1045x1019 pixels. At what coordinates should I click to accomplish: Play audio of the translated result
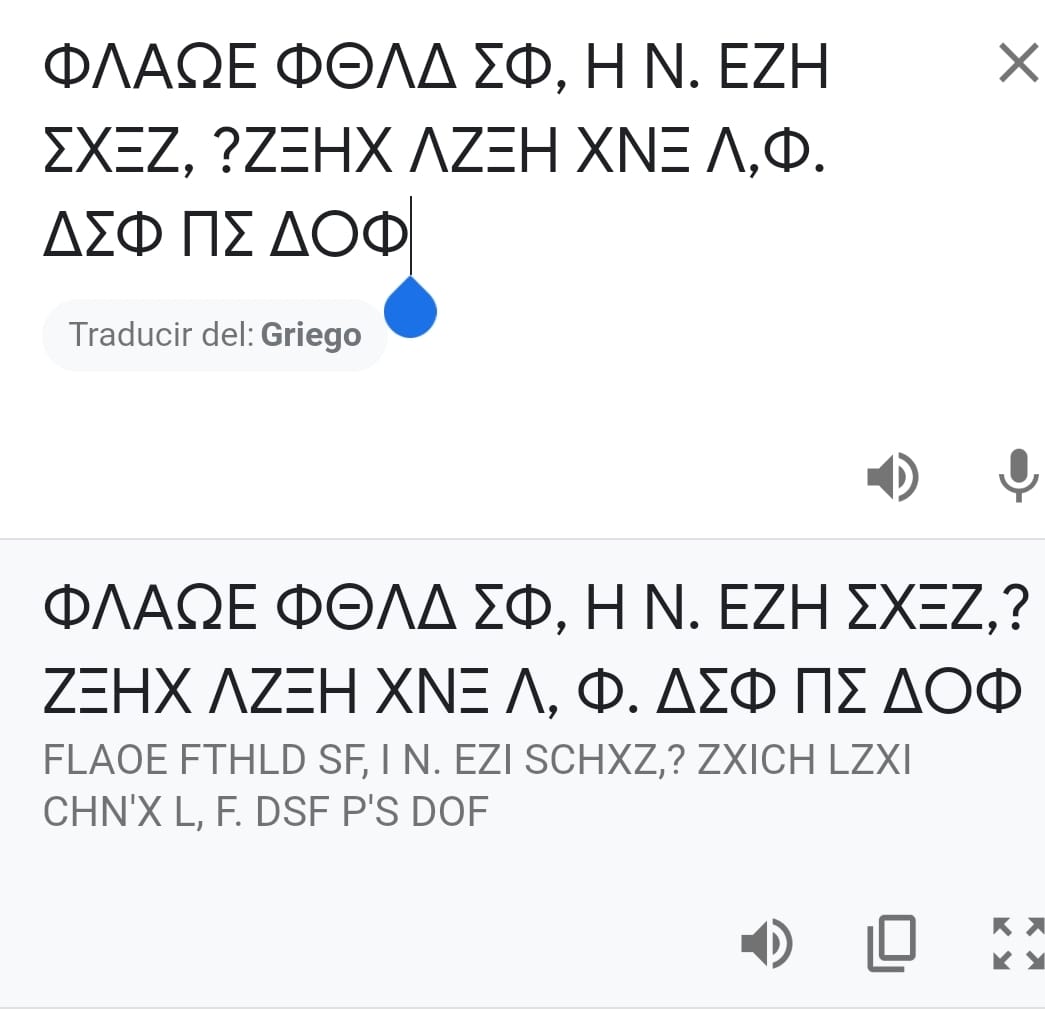[x=766, y=943]
